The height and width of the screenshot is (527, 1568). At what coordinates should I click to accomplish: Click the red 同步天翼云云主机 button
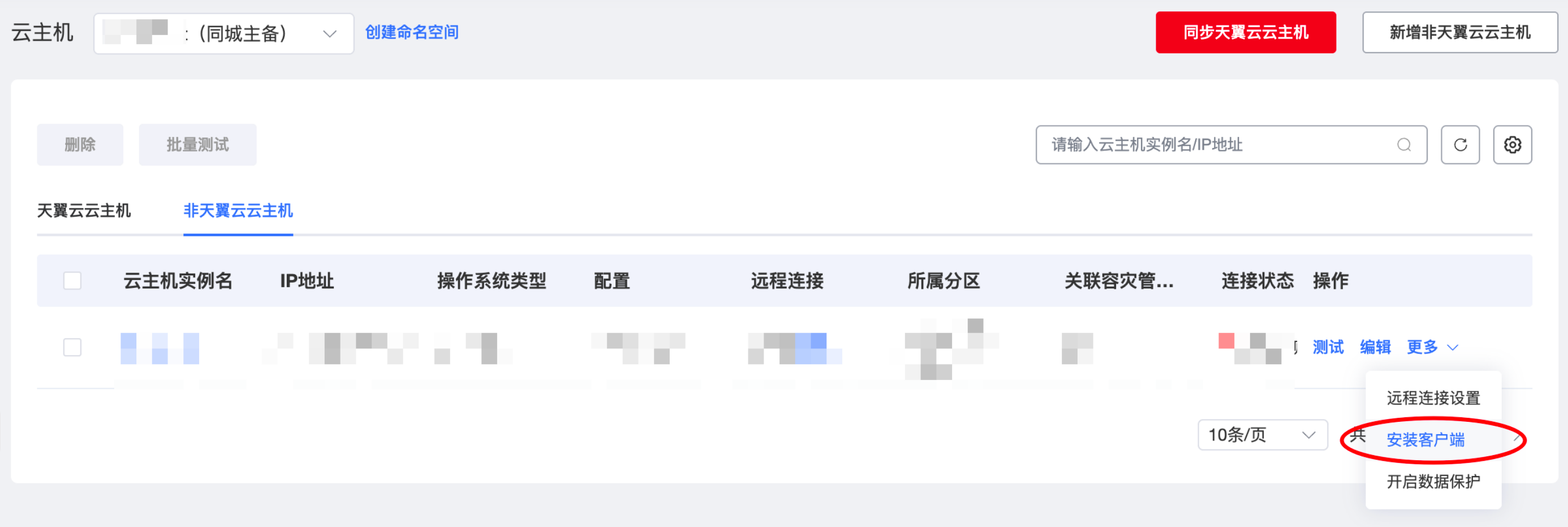pyautogui.click(x=1246, y=32)
